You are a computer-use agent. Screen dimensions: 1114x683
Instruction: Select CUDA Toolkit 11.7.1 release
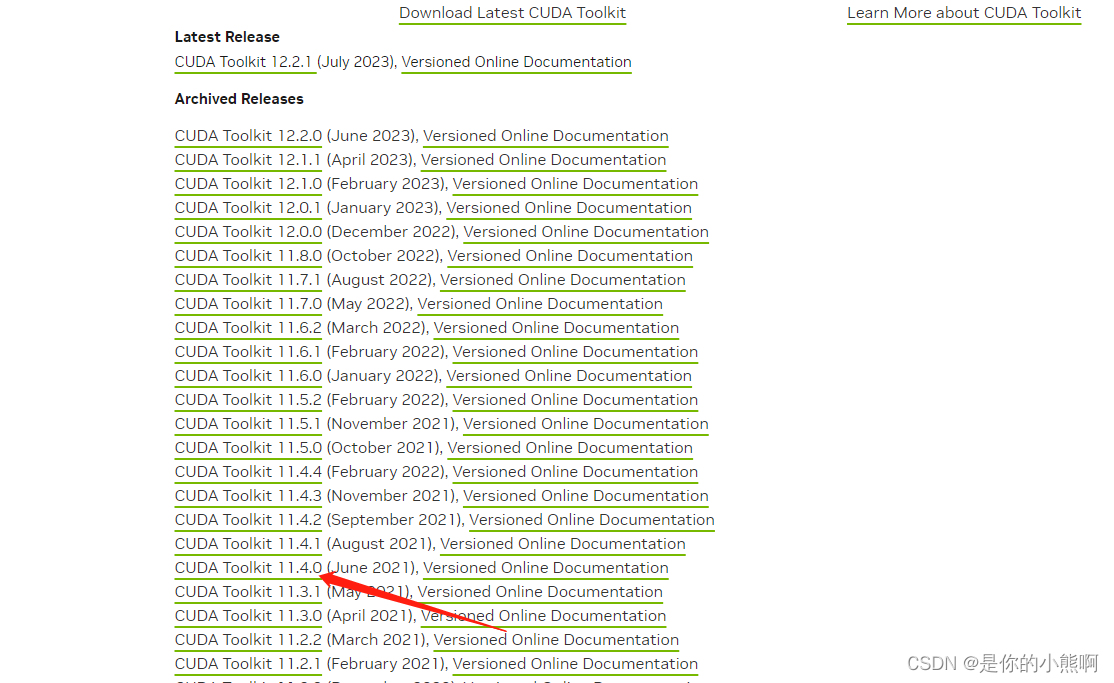click(x=248, y=280)
